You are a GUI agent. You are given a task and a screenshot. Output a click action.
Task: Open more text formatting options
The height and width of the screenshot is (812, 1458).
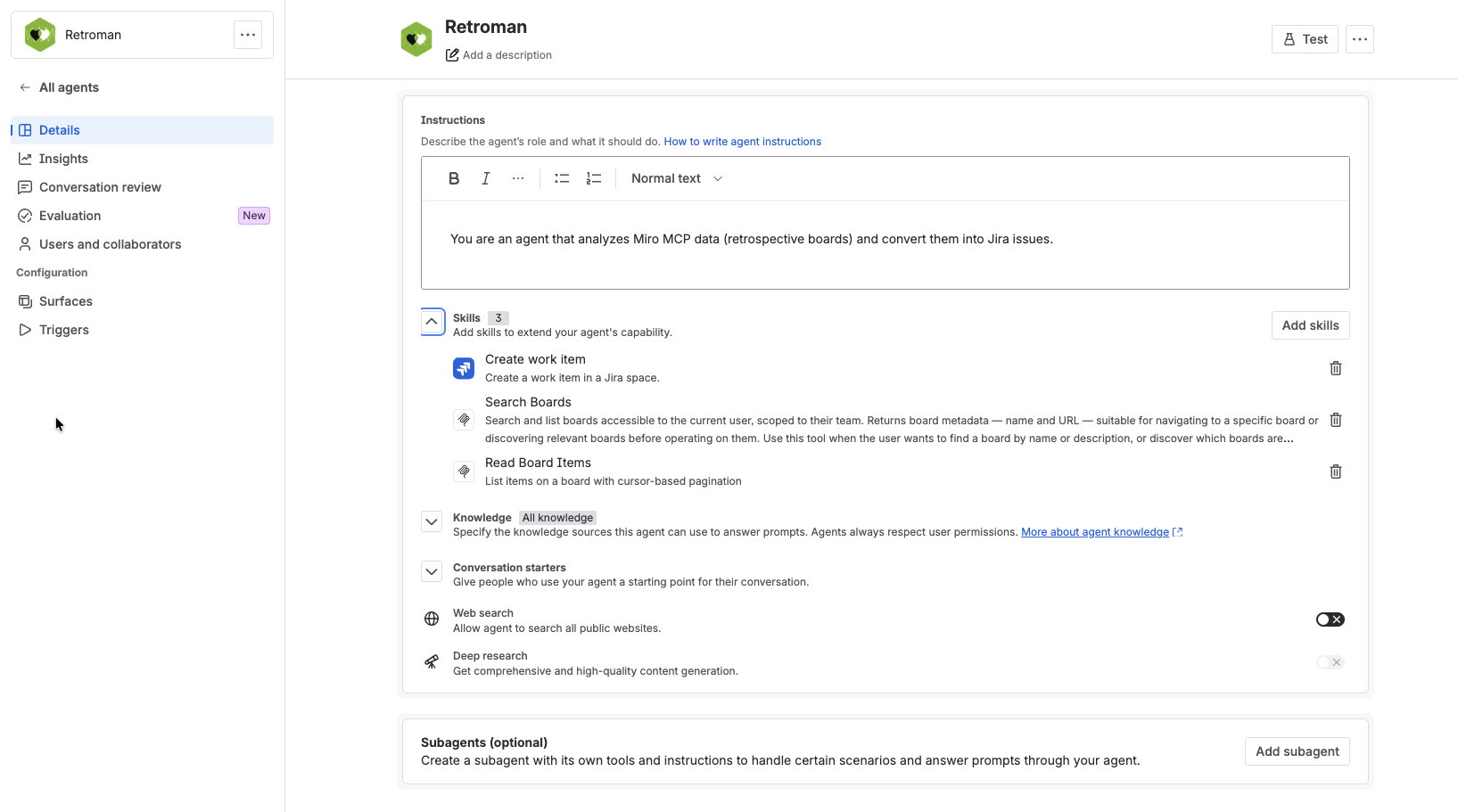tap(518, 178)
